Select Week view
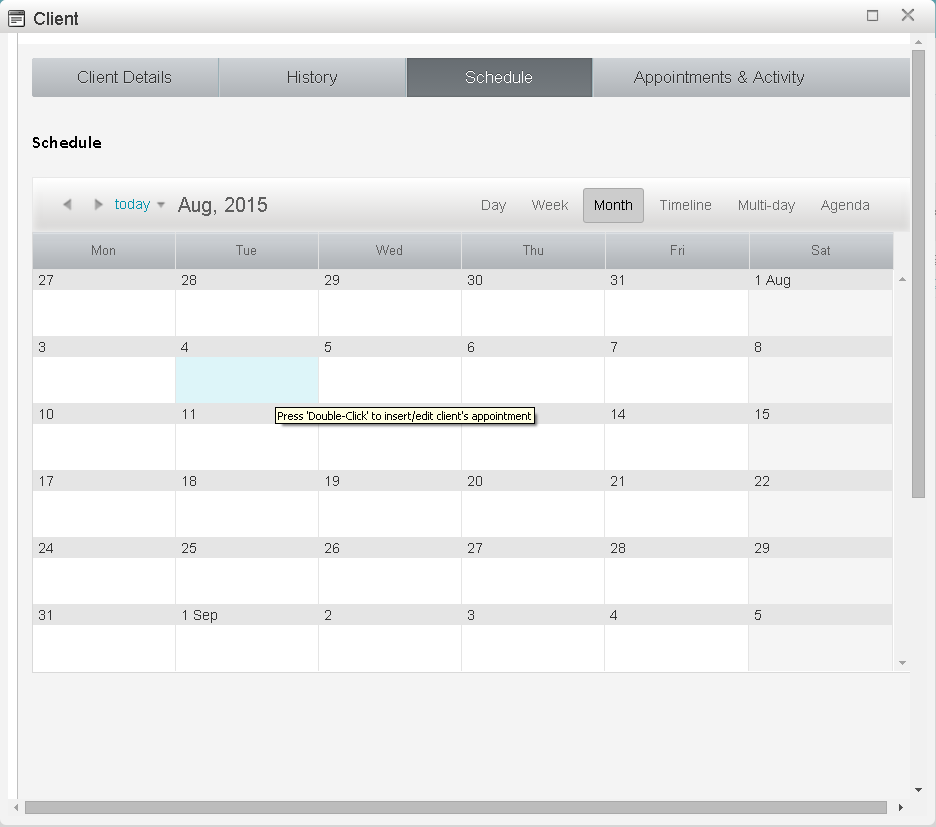The width and height of the screenshot is (936, 827). pyautogui.click(x=550, y=204)
